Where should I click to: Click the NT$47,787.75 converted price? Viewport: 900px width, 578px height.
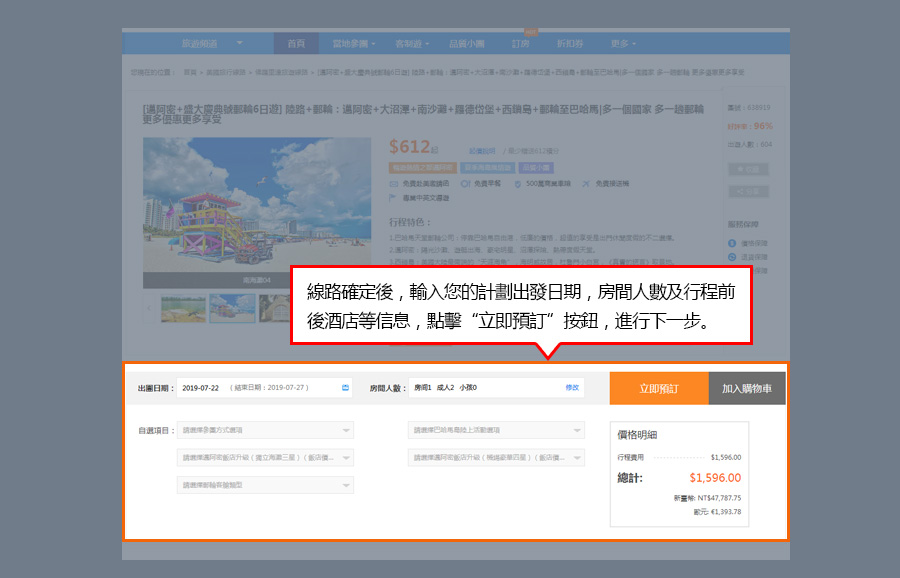[x=719, y=498]
